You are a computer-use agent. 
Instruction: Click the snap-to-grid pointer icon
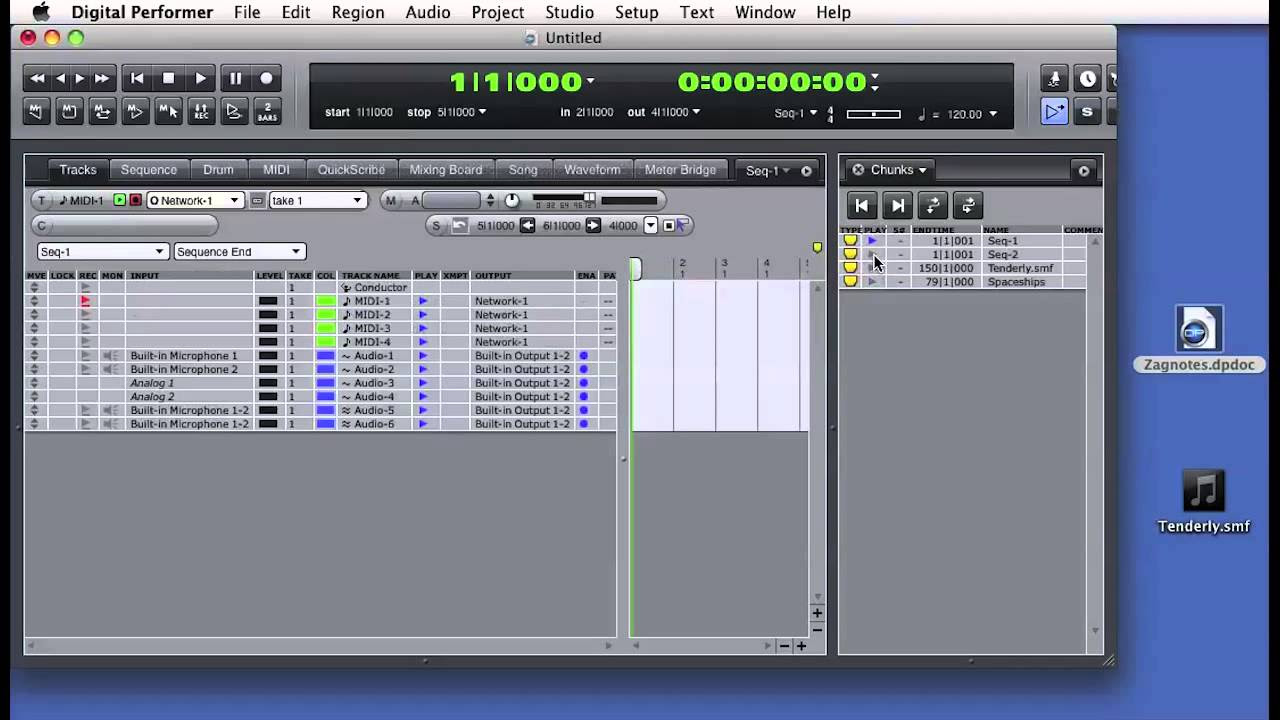[683, 226]
